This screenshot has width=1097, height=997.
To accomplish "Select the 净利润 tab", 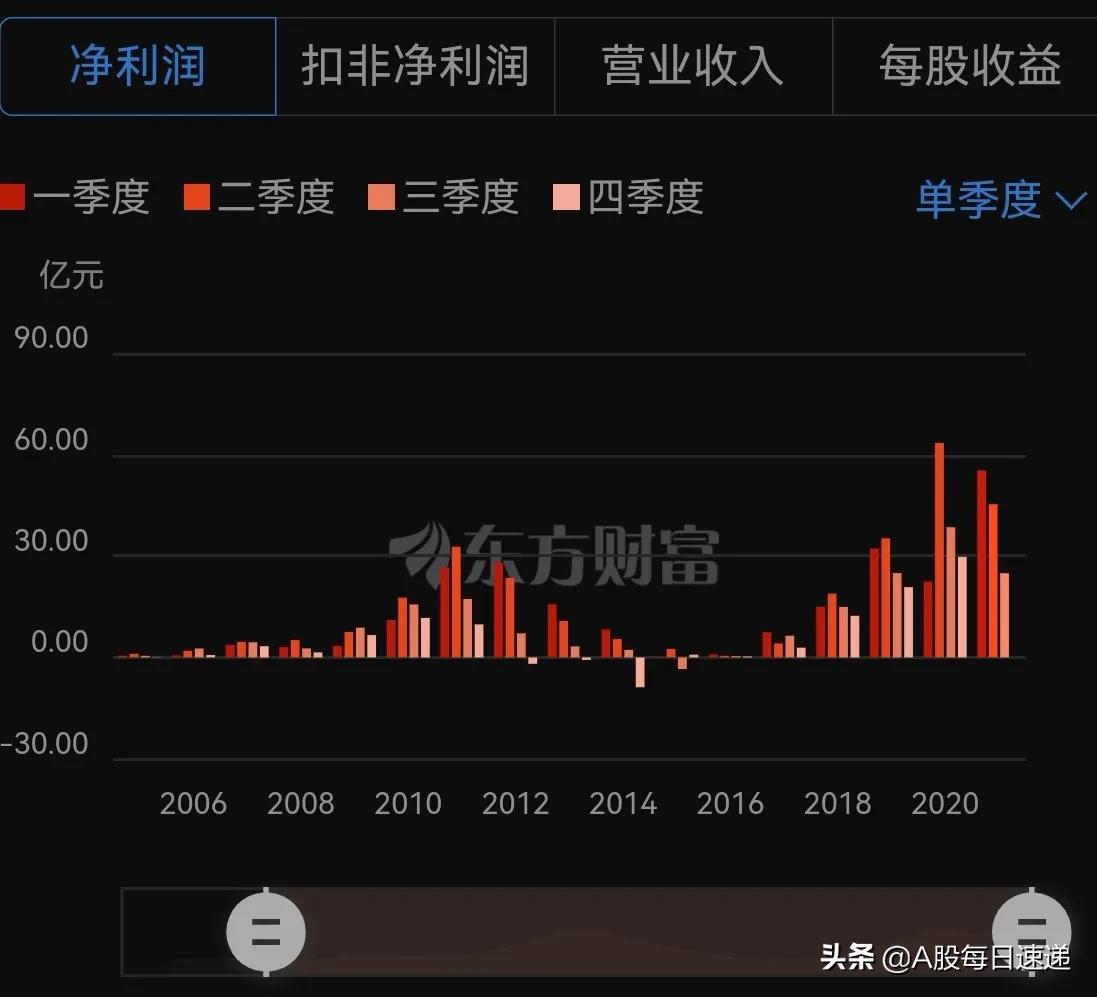I will [138, 66].
